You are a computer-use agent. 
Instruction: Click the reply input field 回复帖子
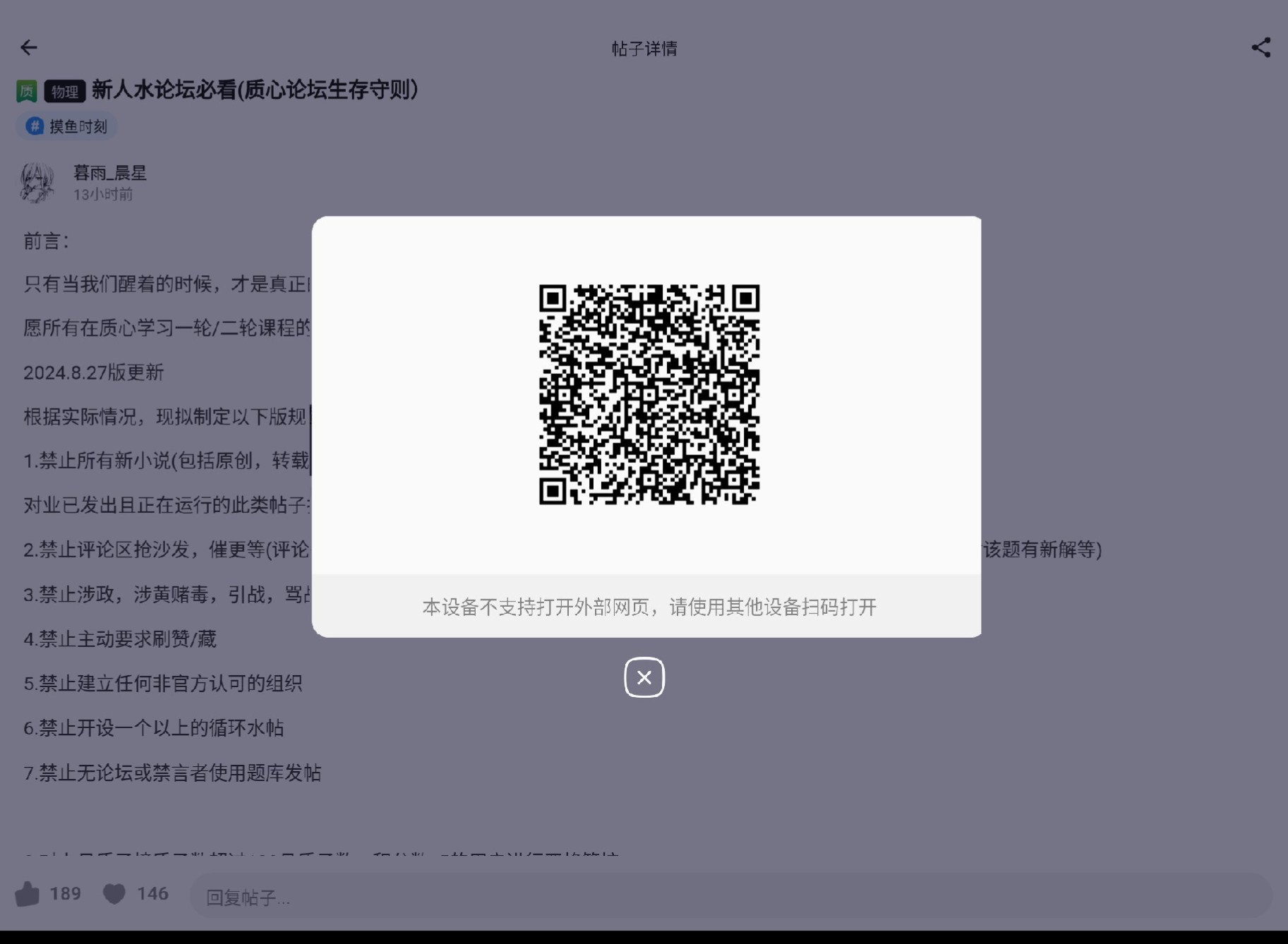730,896
